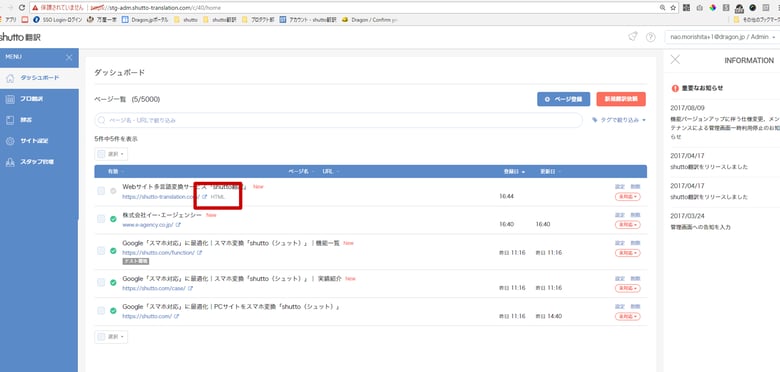Open red status dropdown in Webサイト多言語変換サービス row
780x372 pixels.
coord(628,197)
